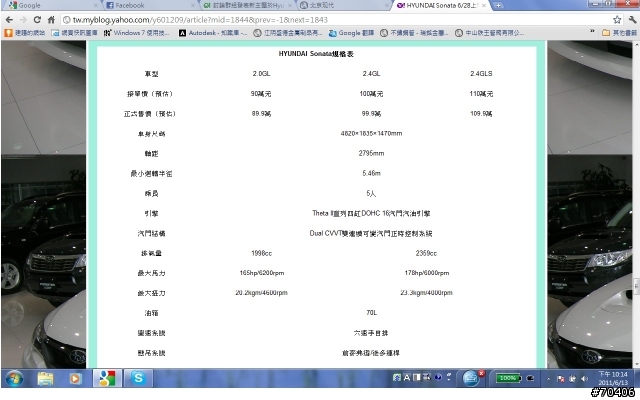The image size is (640, 400).
Task: Close the Facebook tab
Action: 193,5
